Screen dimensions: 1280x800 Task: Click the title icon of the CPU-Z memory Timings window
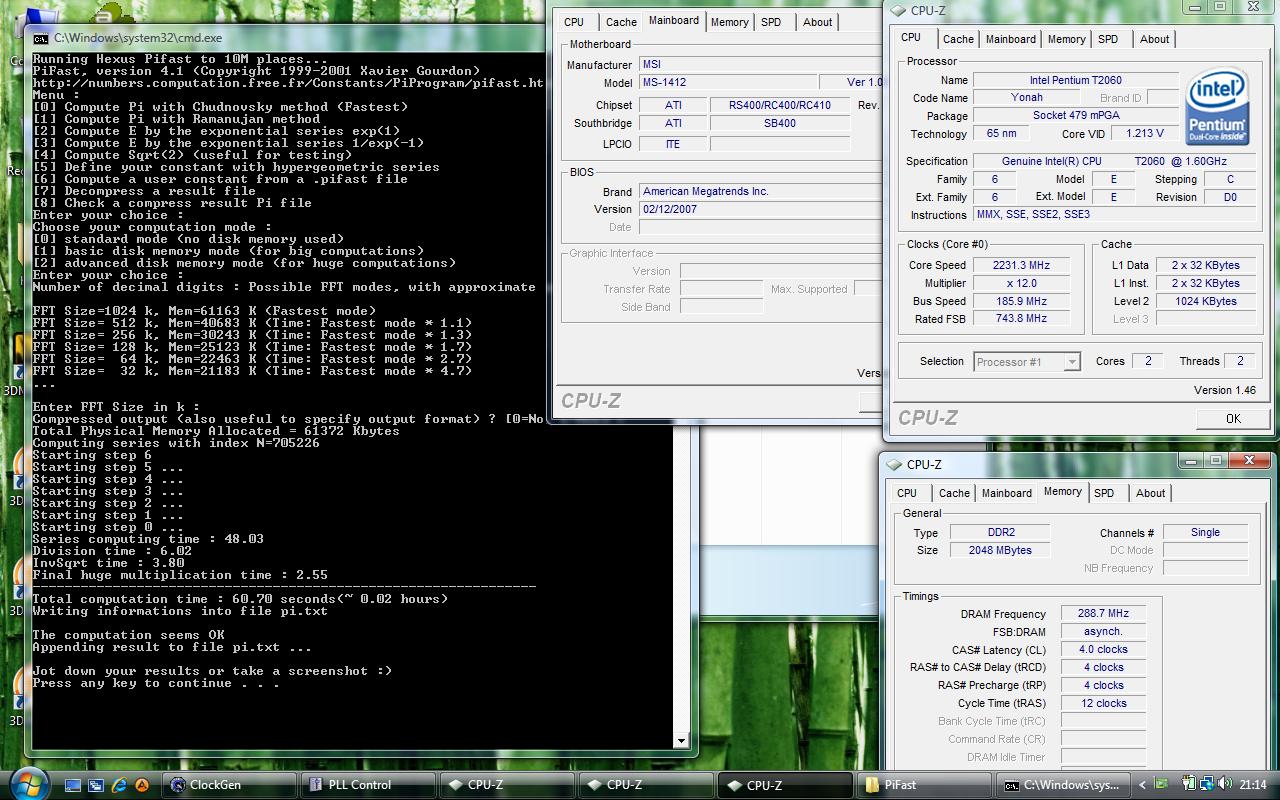(892, 464)
